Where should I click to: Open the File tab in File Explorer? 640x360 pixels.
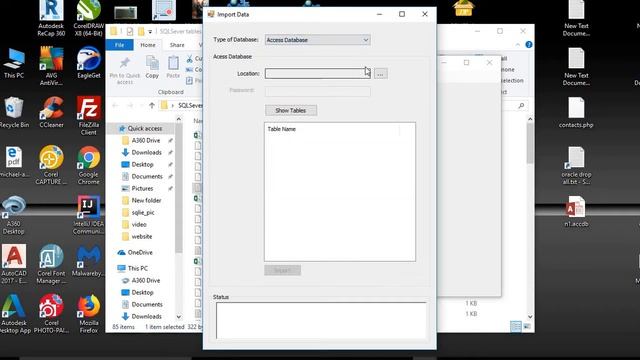120,45
